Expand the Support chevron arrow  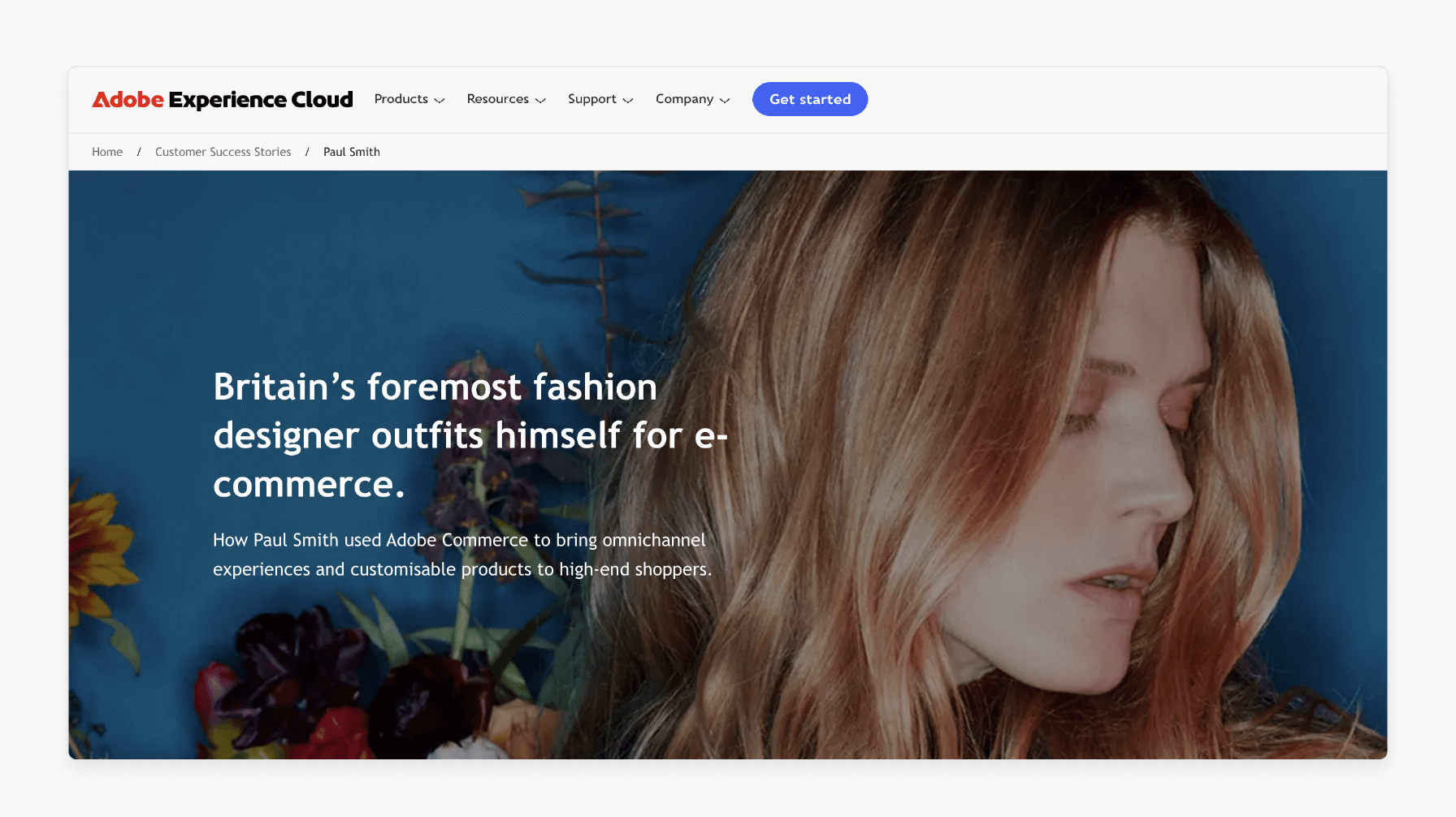[628, 100]
